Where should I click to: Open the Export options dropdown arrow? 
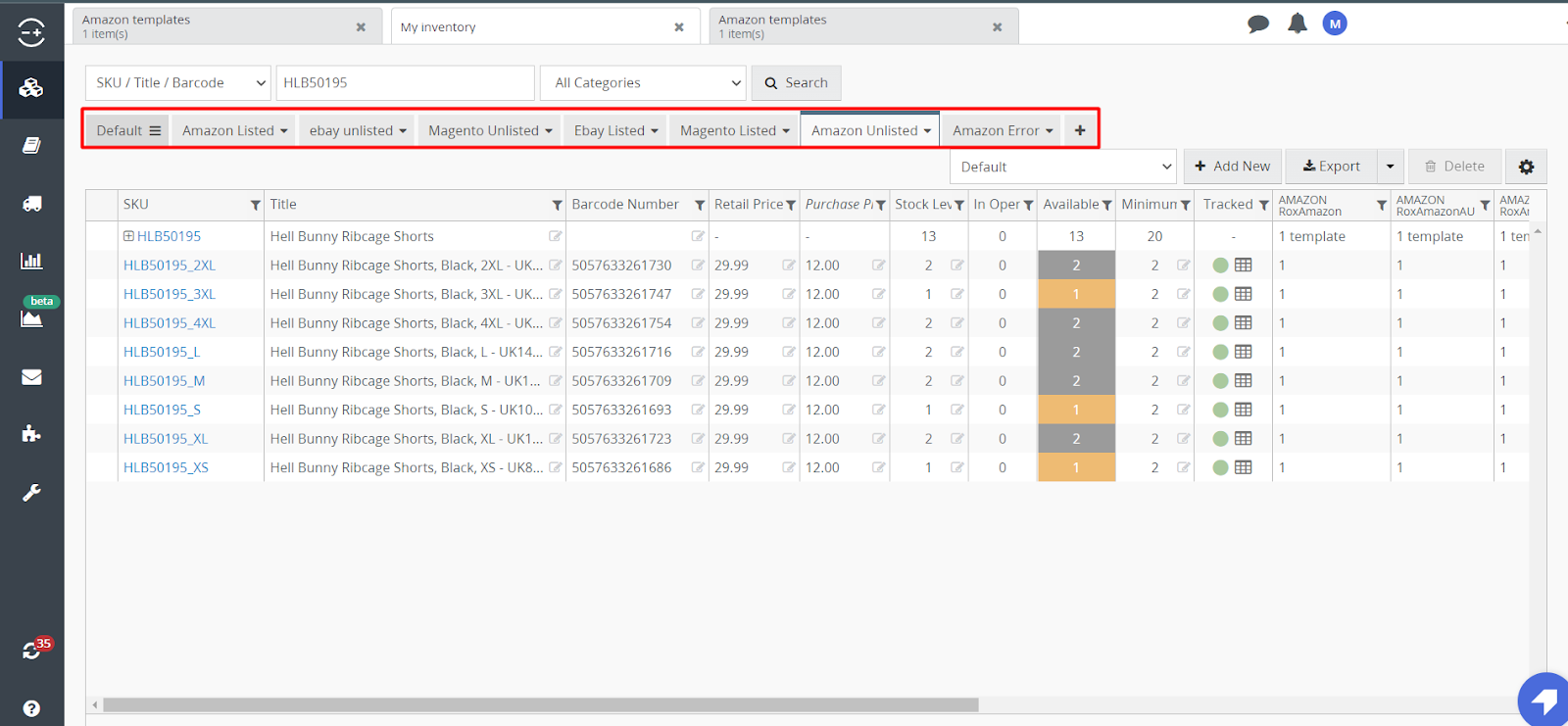(x=1390, y=167)
